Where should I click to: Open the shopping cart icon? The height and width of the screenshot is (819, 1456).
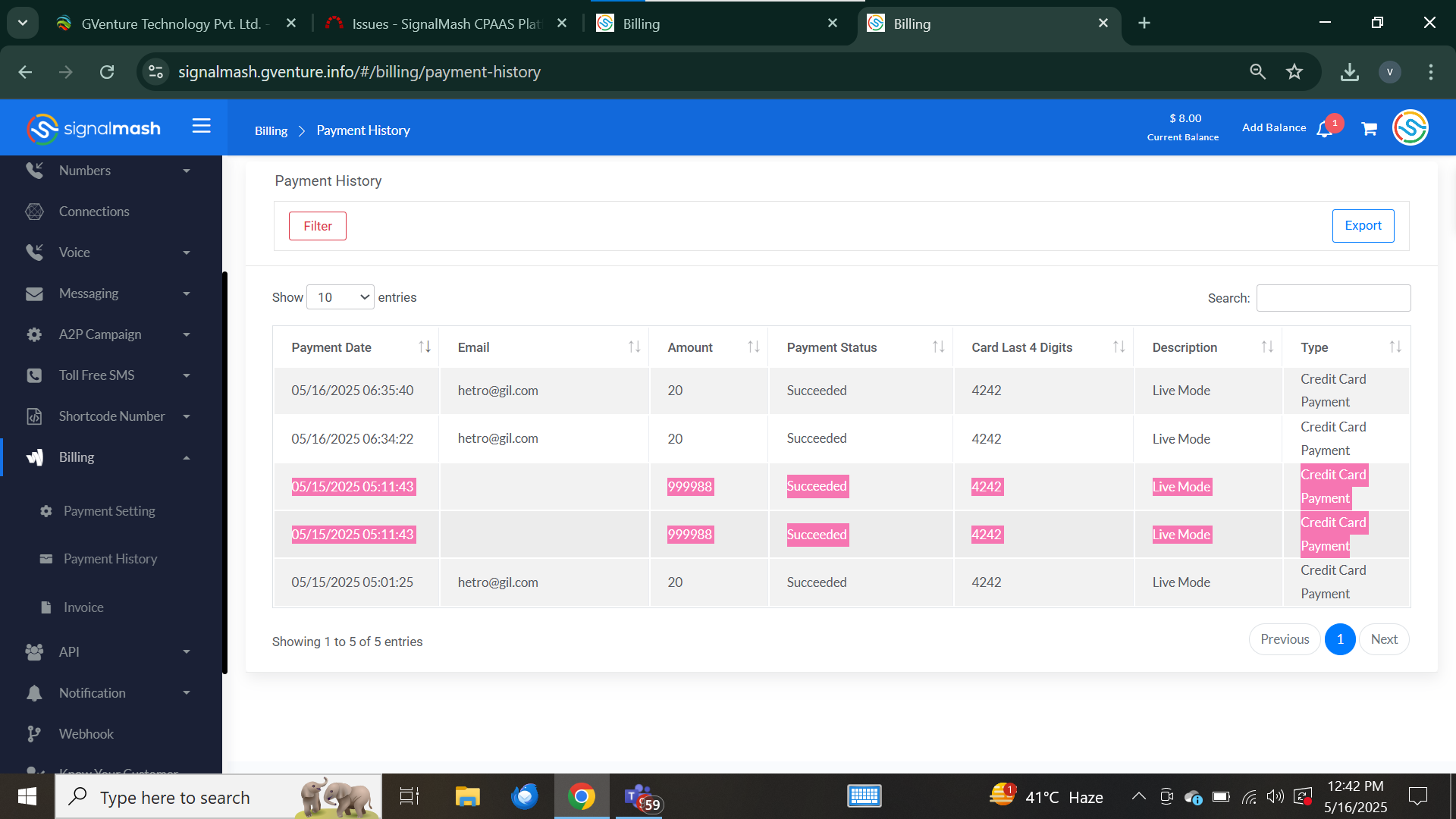1369,129
